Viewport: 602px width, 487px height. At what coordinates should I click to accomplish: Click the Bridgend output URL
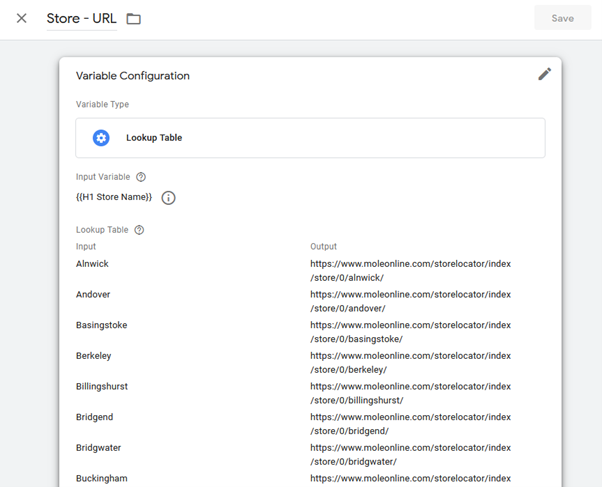[410, 423]
